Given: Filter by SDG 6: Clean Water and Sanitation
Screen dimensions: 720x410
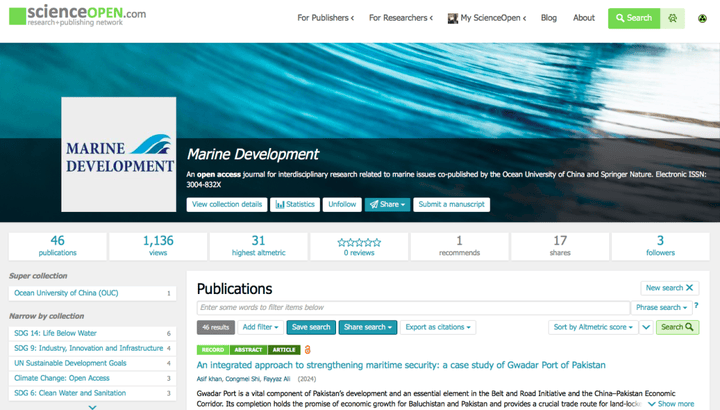Looking at the screenshot, I should pyautogui.click(x=92, y=393).
